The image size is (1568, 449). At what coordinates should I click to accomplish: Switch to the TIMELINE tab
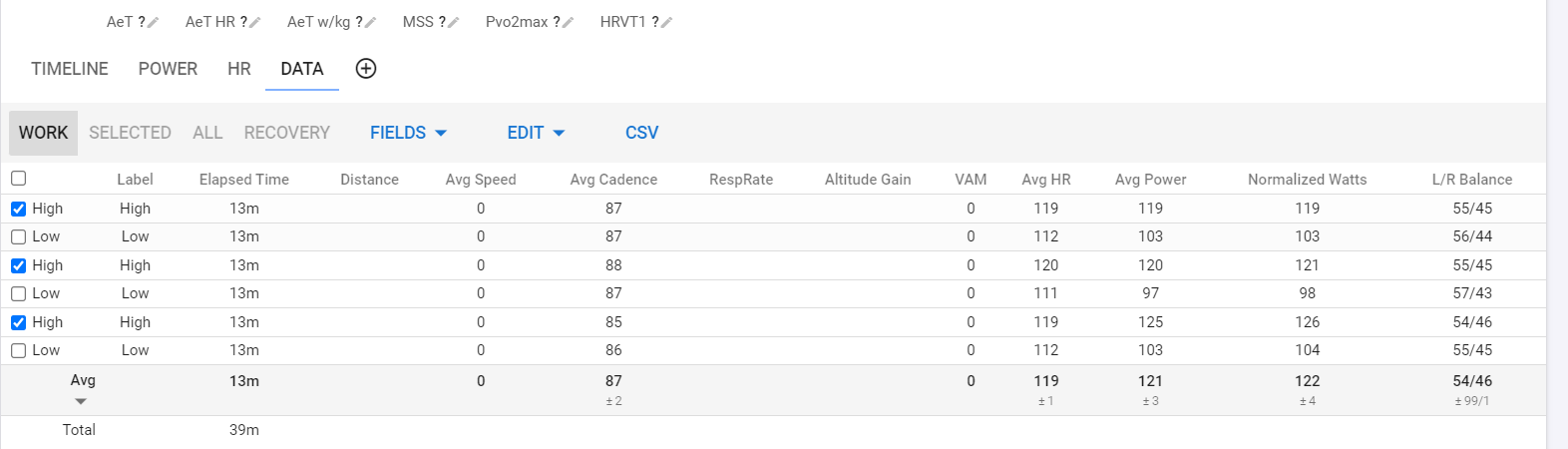pos(70,69)
